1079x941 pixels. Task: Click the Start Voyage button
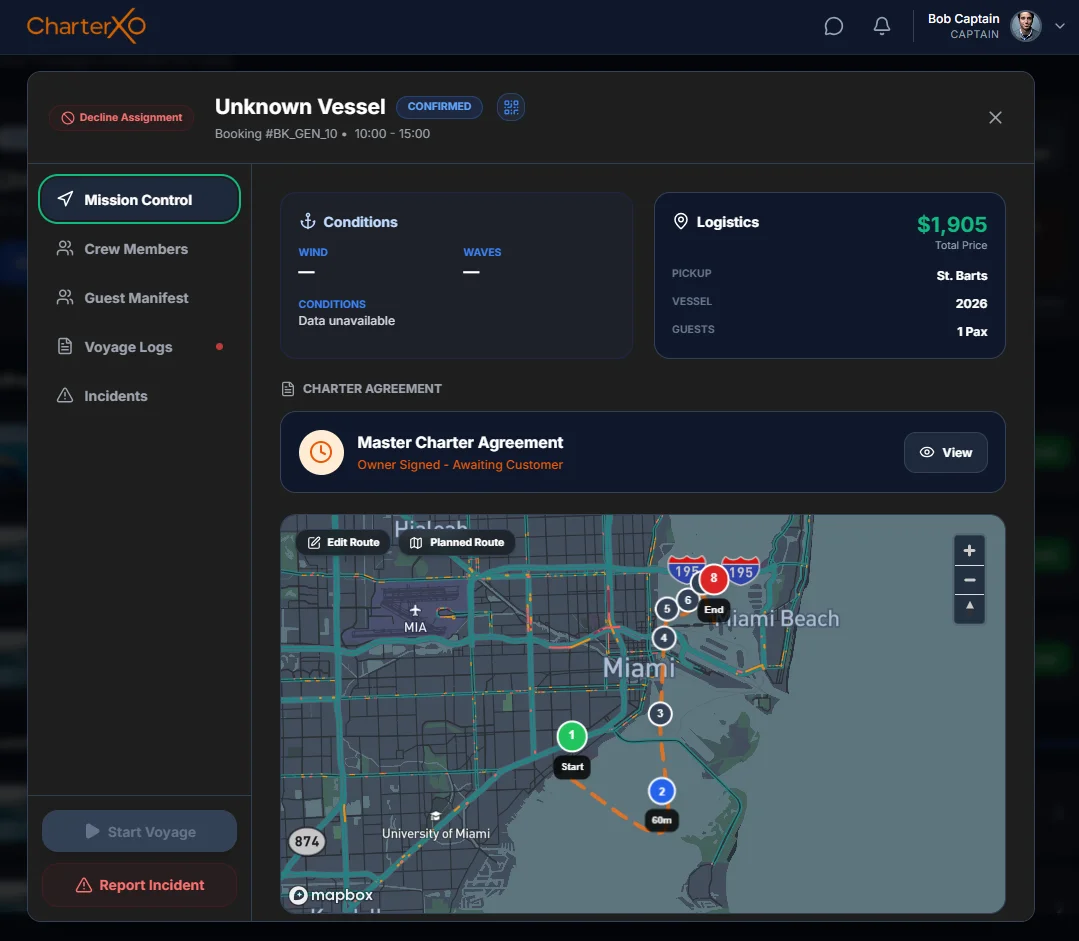[x=139, y=832]
